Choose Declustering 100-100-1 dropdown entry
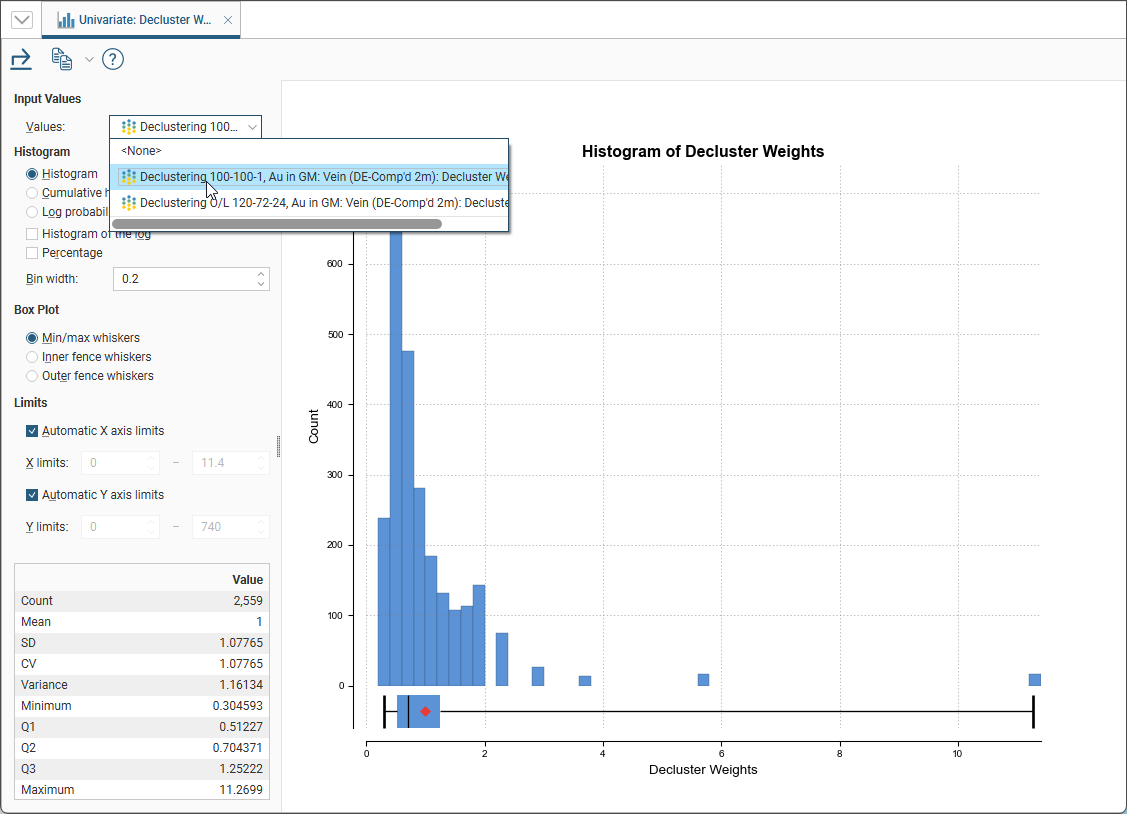 (310, 177)
